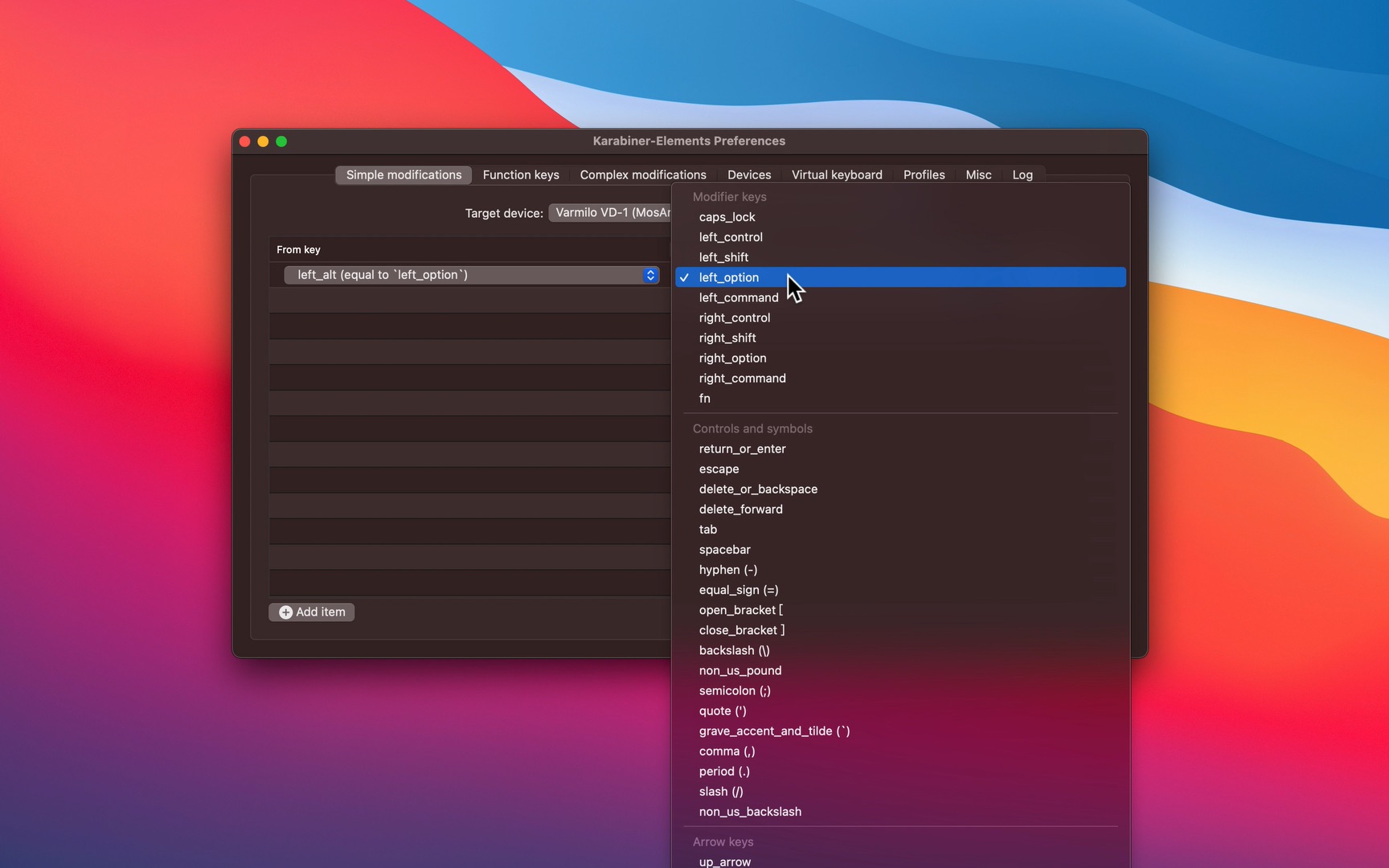Pick right_shift modifier key
This screenshot has height=868, width=1389.
tap(900, 338)
